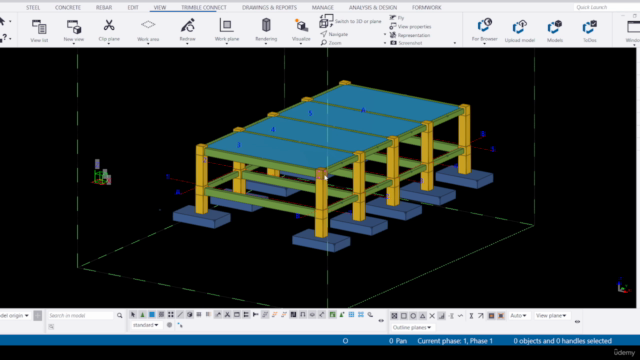Click the Quick Launch search box
This screenshot has height=360, width=640.
(x=606, y=7)
